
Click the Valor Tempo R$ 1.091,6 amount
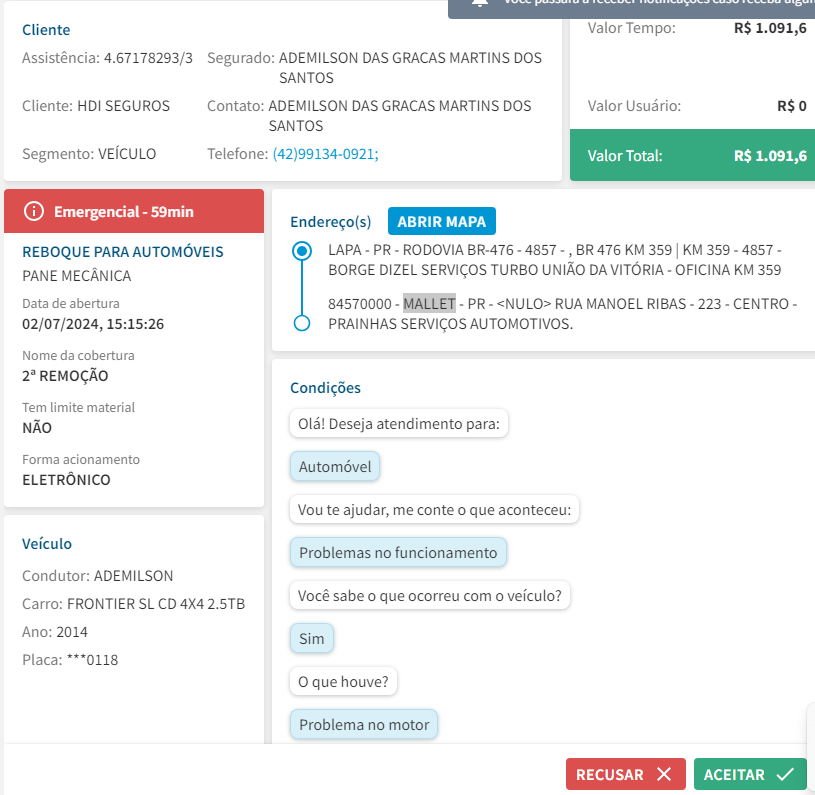pos(770,28)
